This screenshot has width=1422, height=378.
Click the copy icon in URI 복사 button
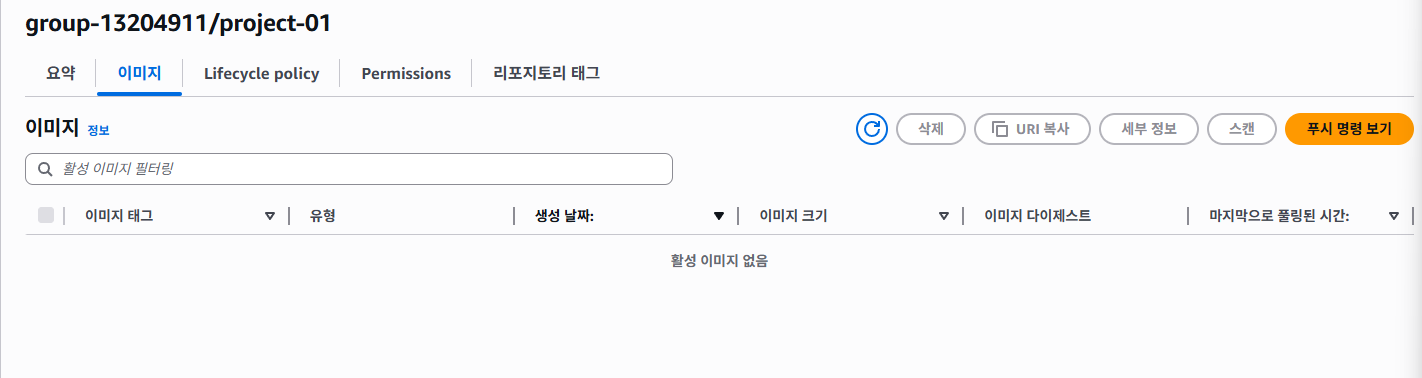999,129
